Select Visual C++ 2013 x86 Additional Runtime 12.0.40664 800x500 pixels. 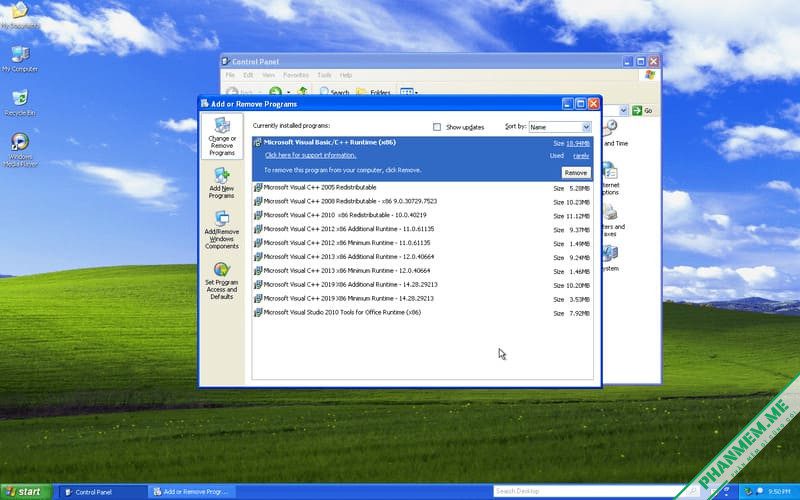coord(422,257)
